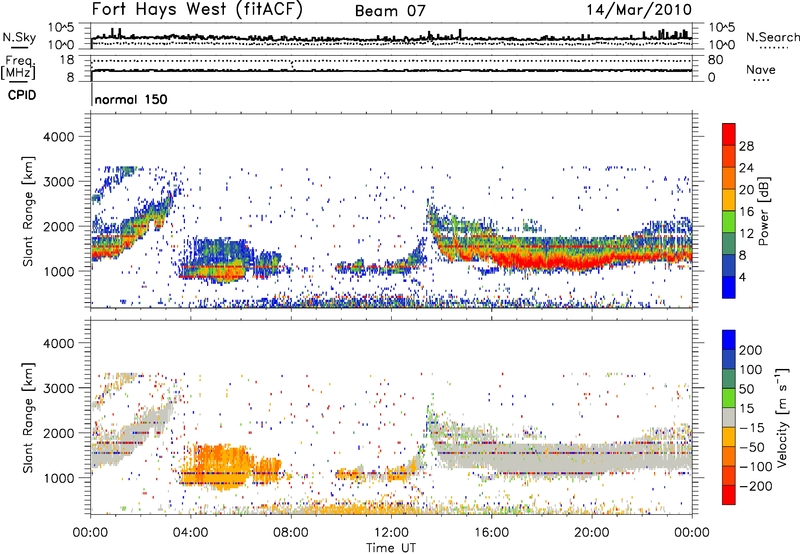Click the gray segment of the velocity colorbar
This screenshot has width=800, height=554.
pyautogui.click(x=729, y=417)
